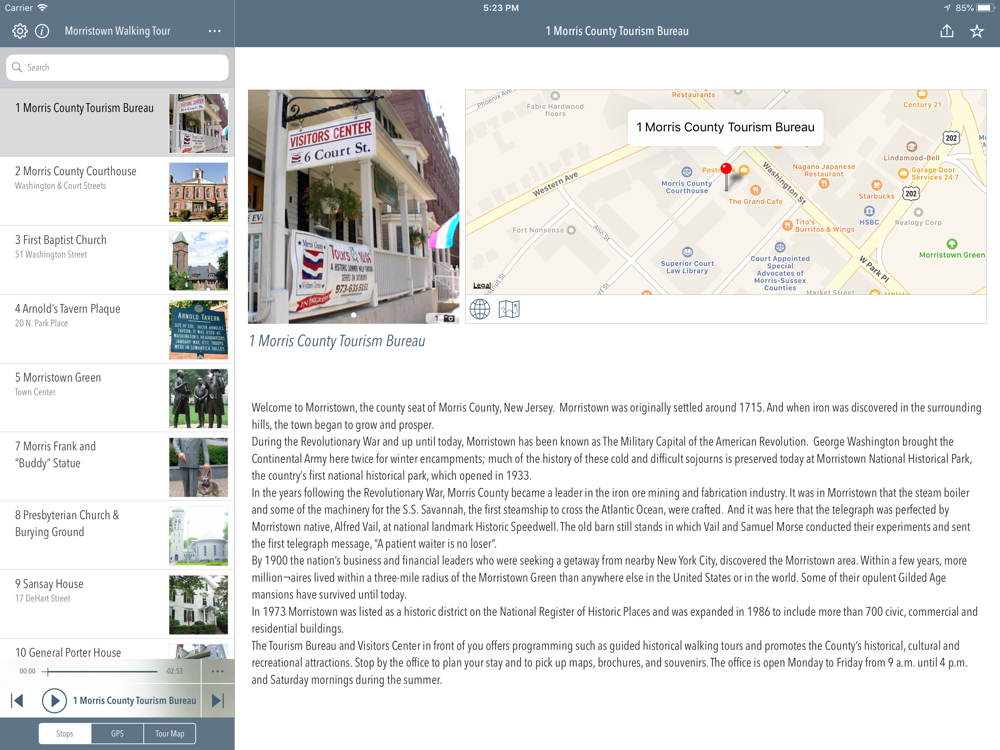Skip to the next audio track

pos(217,700)
